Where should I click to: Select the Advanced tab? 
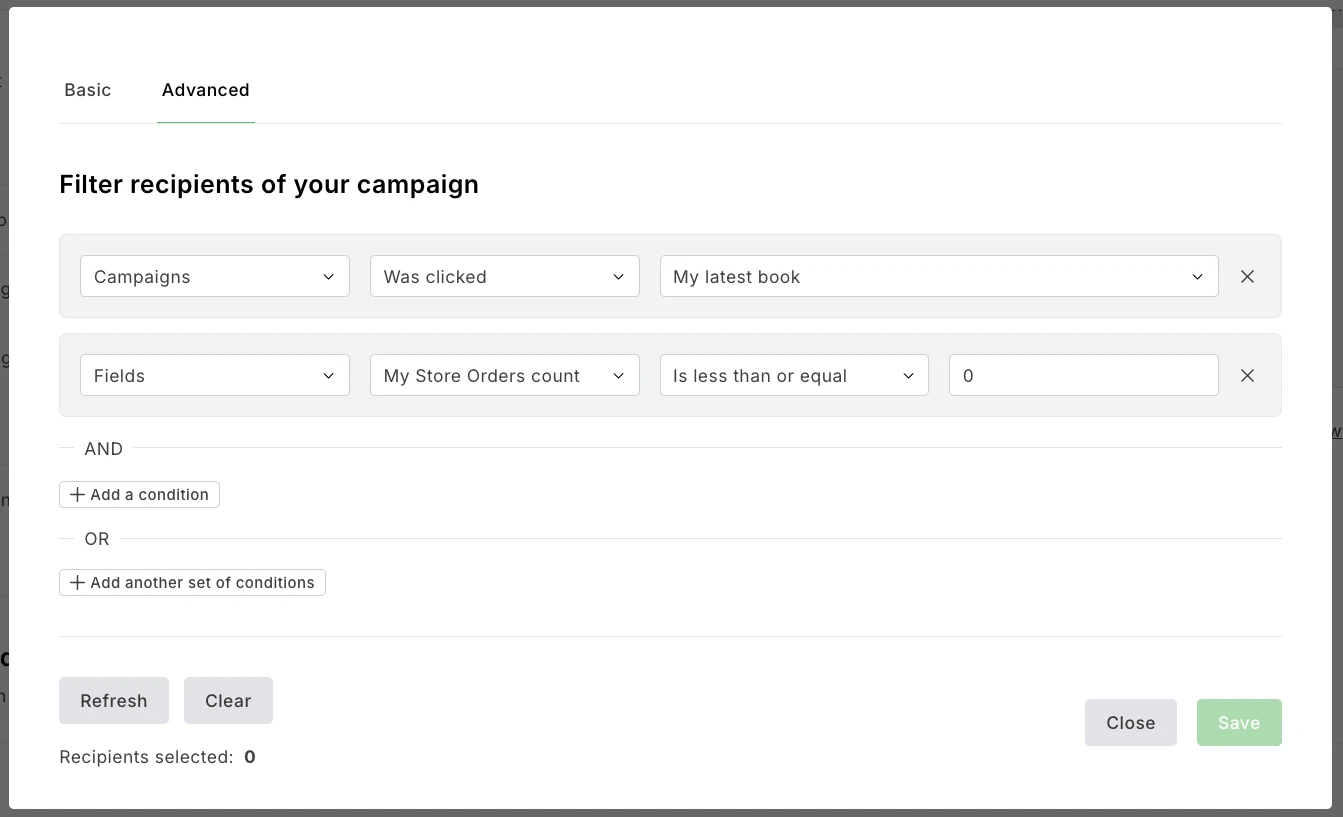pyautogui.click(x=205, y=90)
